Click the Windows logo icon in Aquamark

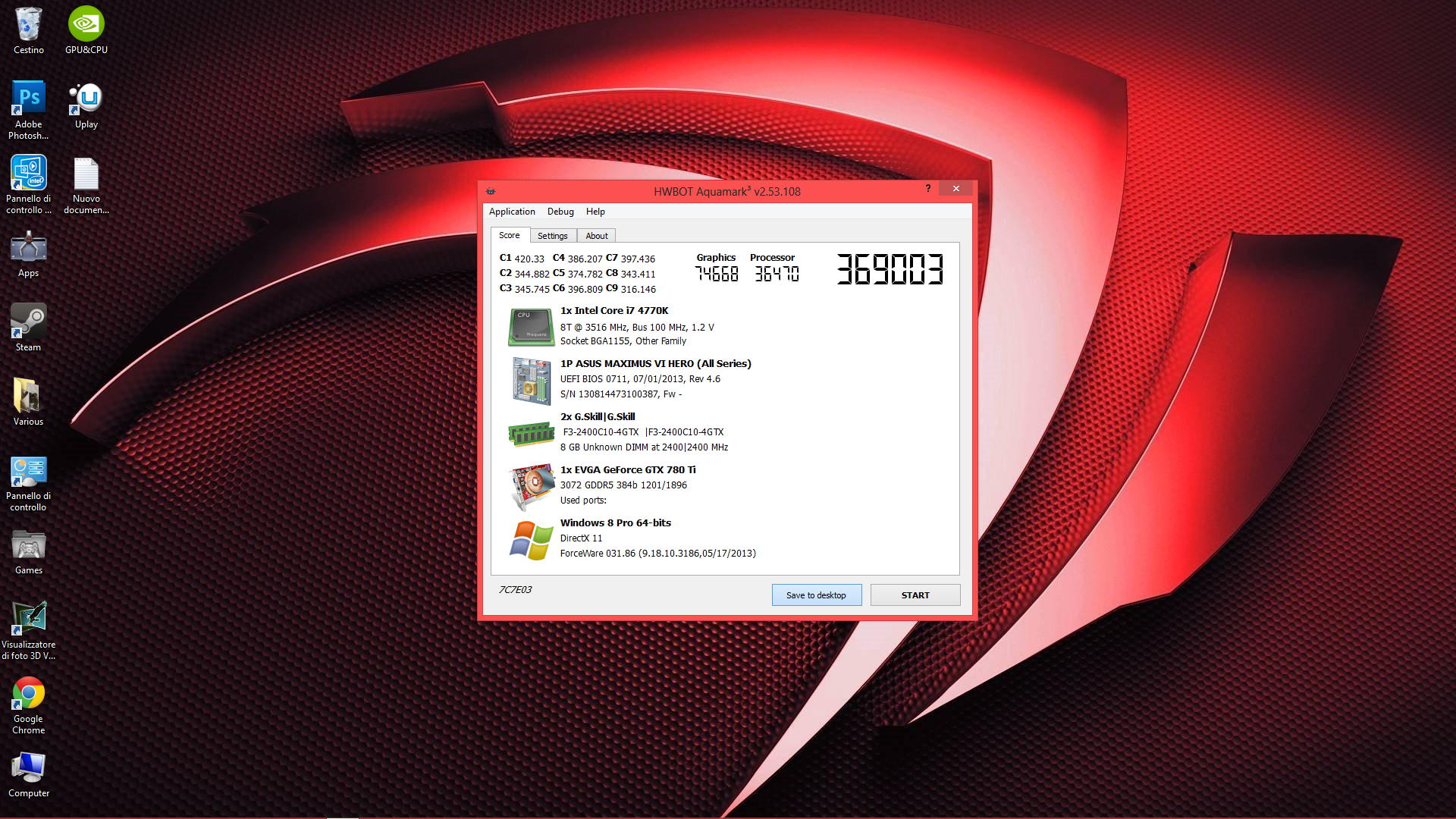(x=531, y=540)
